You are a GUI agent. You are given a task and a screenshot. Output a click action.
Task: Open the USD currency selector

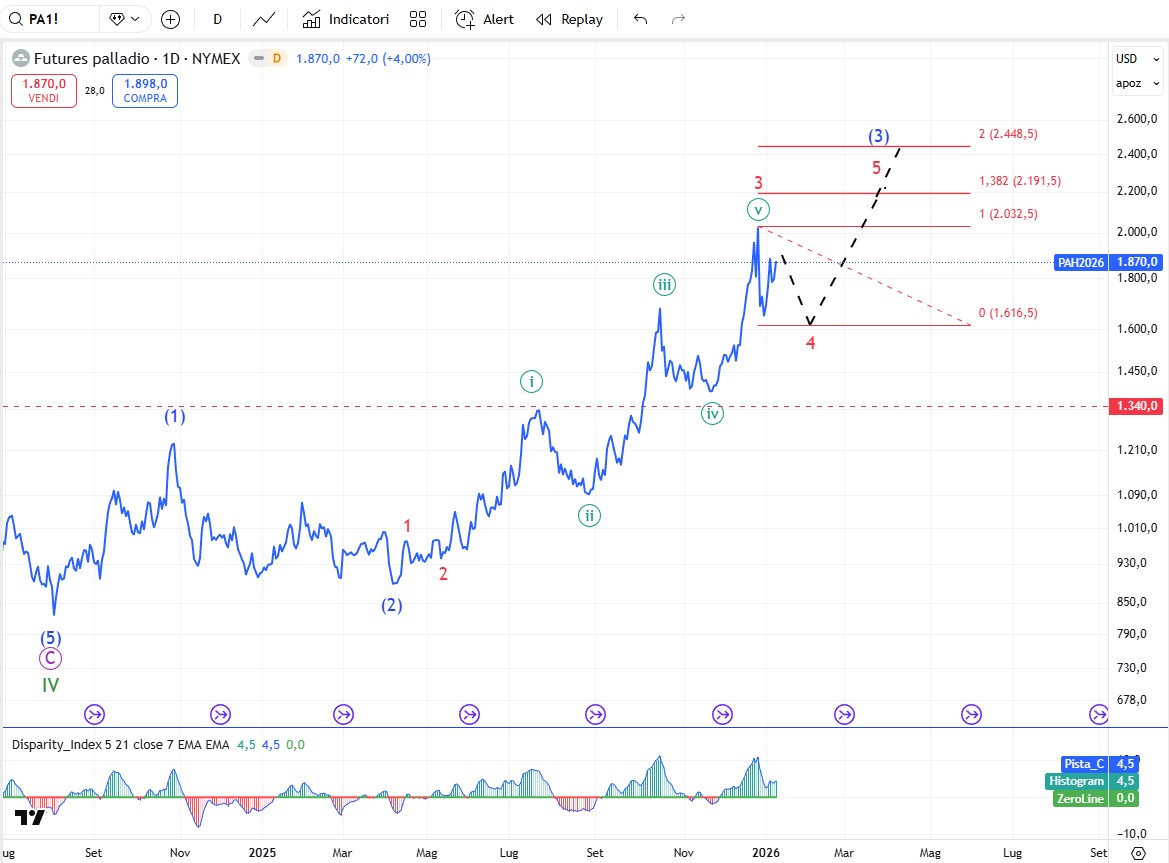1127,58
